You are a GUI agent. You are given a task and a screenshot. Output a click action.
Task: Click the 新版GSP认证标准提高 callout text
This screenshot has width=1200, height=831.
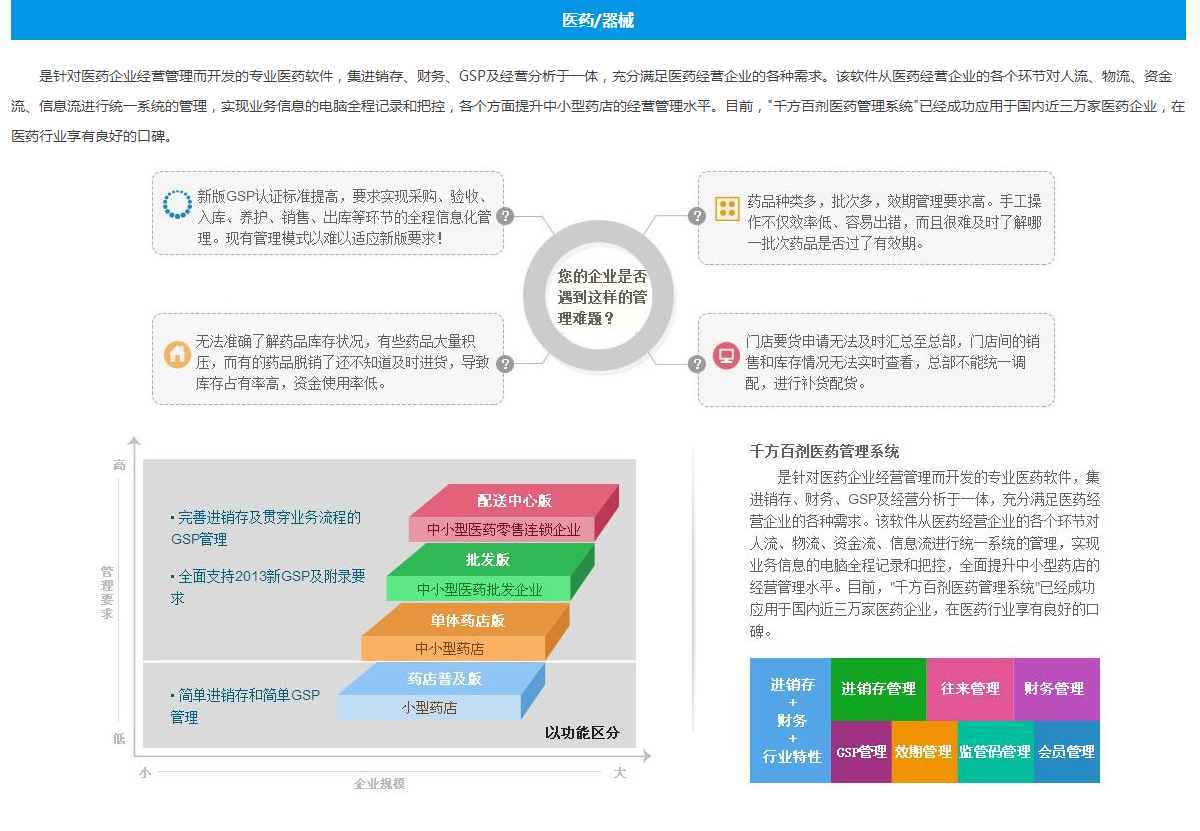click(344, 217)
